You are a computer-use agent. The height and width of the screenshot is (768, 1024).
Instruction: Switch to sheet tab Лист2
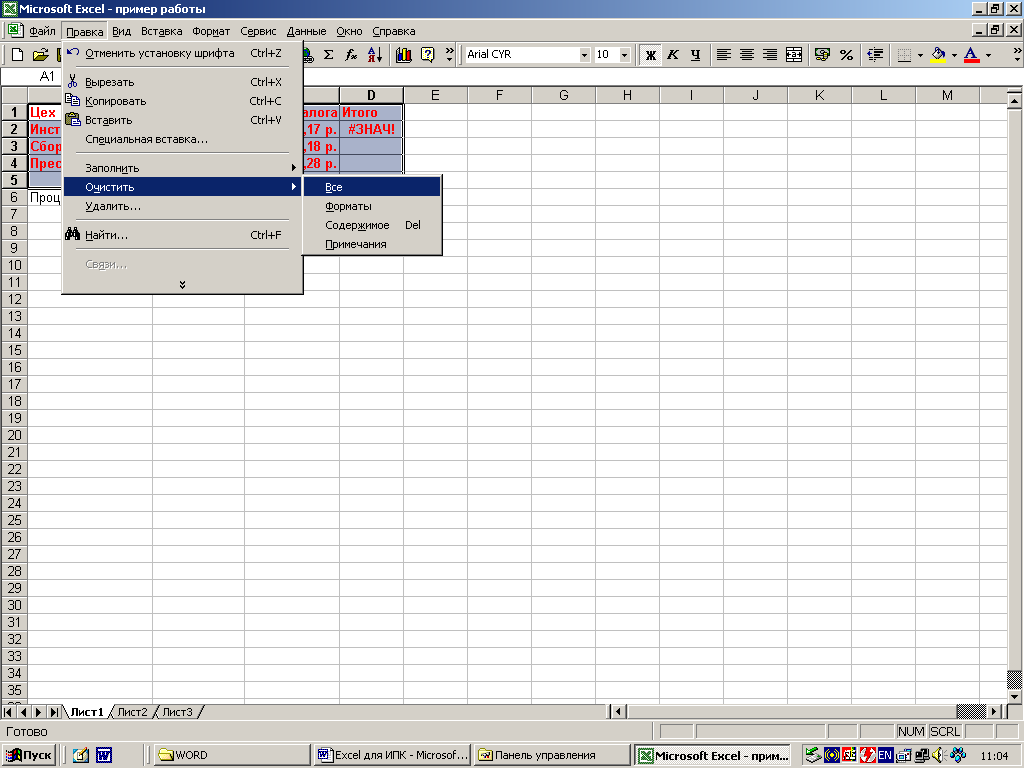click(133, 712)
